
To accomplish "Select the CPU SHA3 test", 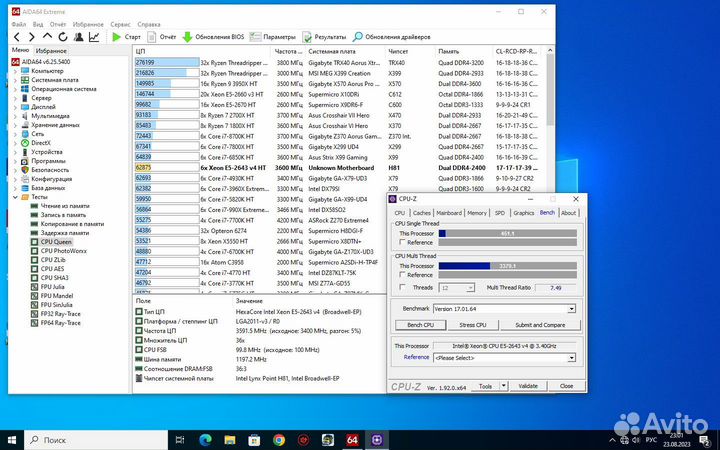I will point(54,278).
